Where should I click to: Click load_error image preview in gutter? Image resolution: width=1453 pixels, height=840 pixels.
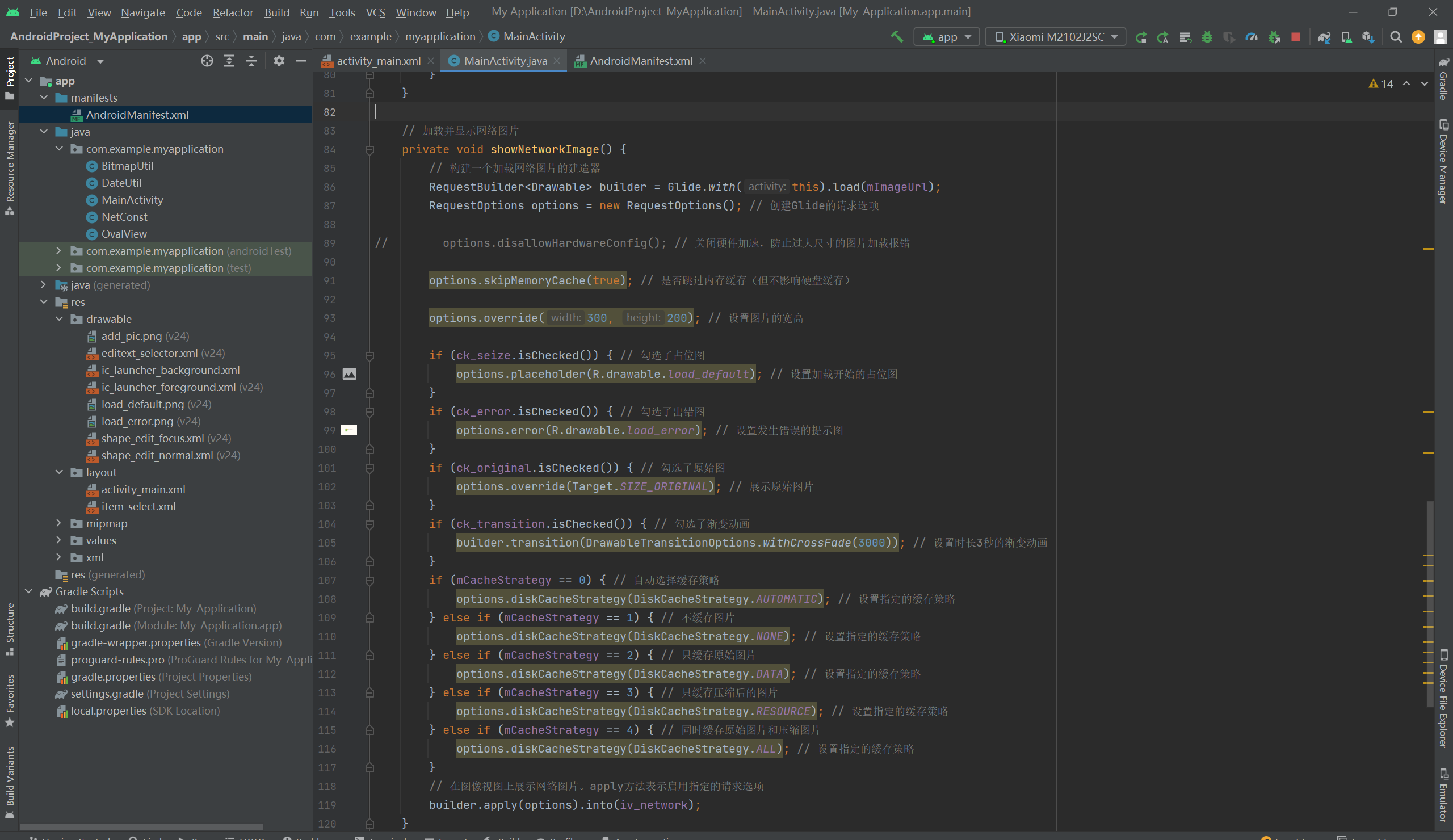(349, 430)
